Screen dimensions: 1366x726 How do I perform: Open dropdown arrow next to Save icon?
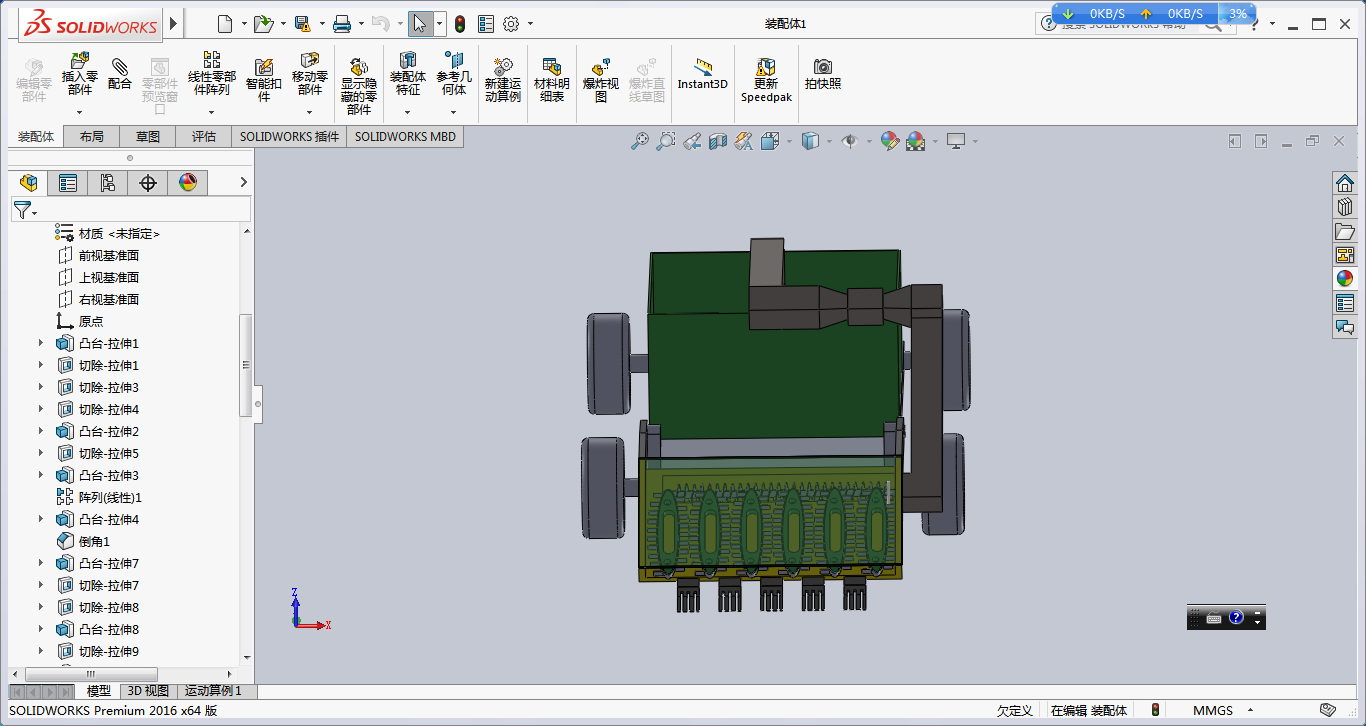pos(322,24)
